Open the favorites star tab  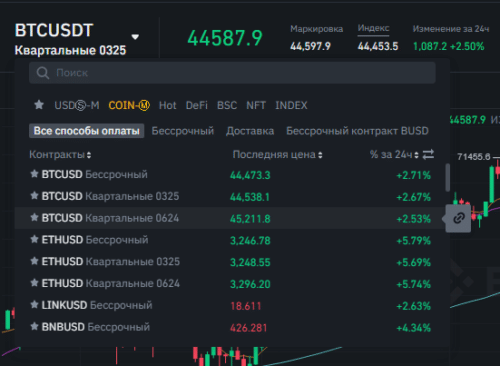click(39, 105)
